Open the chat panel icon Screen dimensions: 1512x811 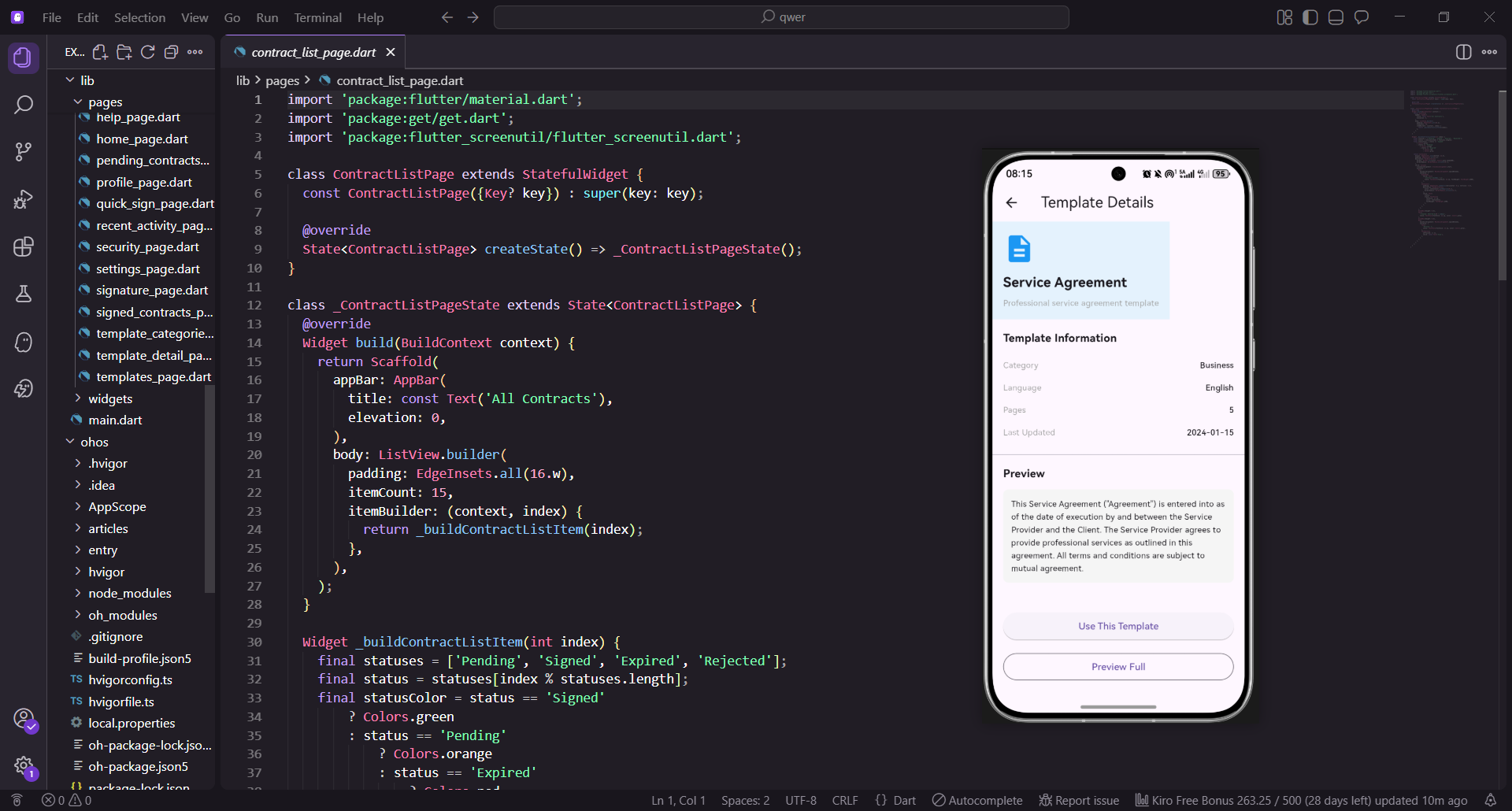coord(1362,17)
